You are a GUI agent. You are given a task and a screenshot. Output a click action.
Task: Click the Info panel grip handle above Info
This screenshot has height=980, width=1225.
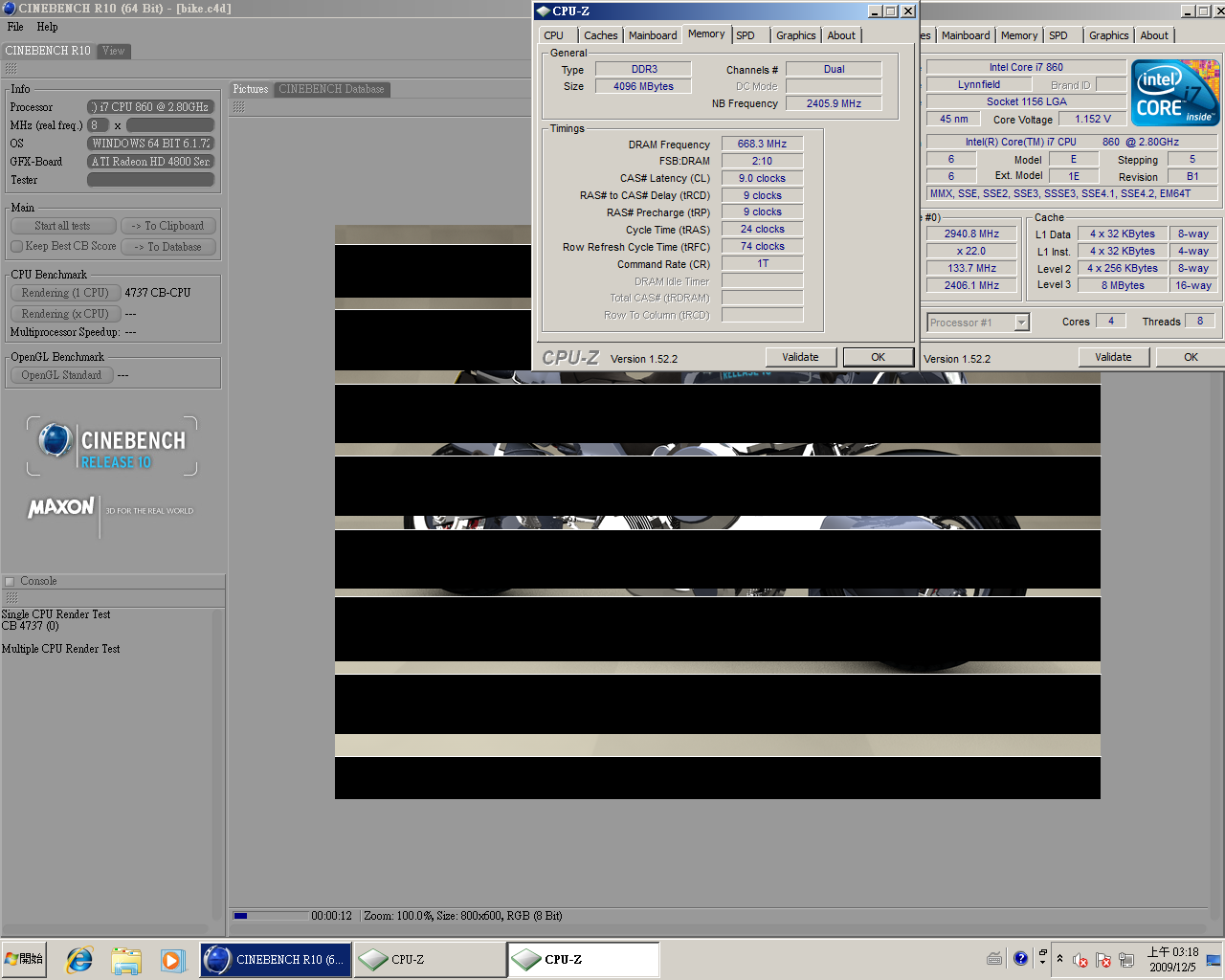11,69
